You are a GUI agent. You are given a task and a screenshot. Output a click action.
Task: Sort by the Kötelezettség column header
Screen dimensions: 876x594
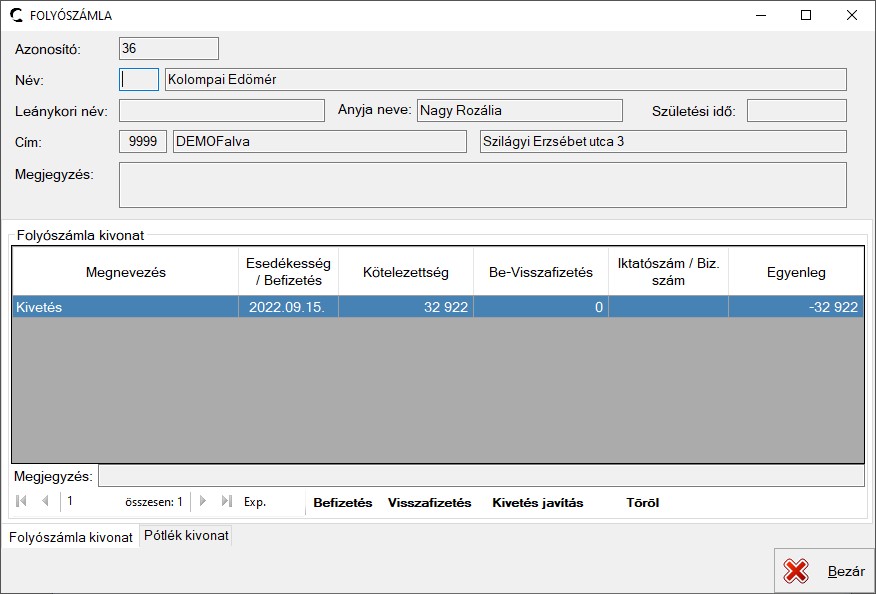tap(405, 272)
